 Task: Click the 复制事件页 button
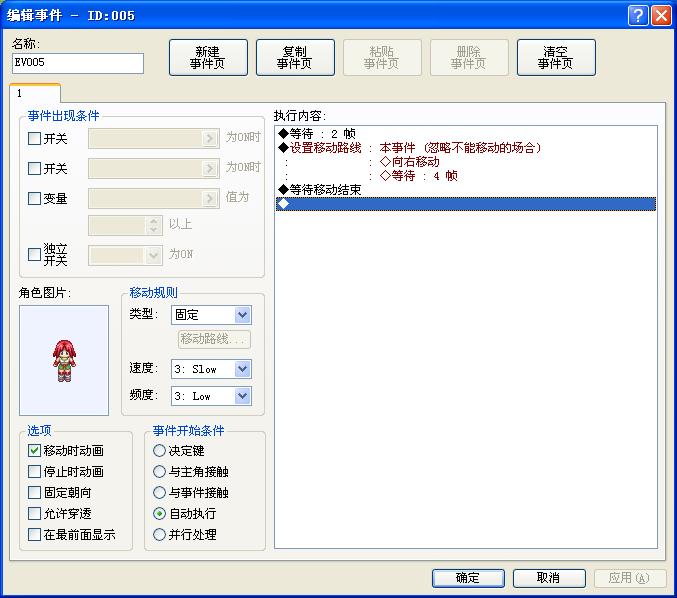point(295,57)
